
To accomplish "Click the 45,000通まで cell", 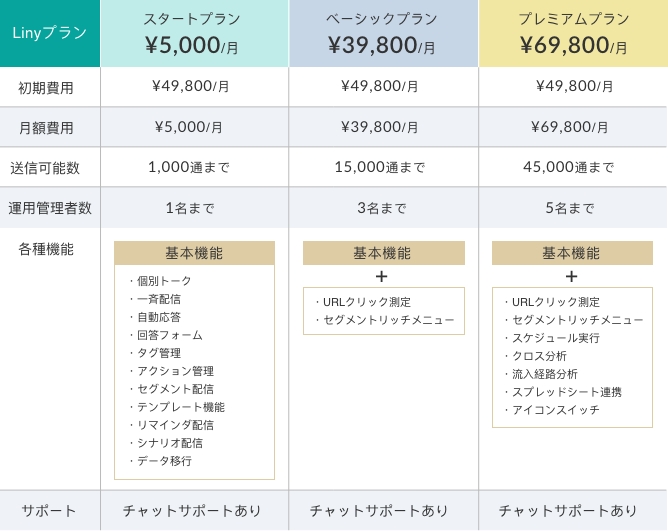I will coord(568,167).
